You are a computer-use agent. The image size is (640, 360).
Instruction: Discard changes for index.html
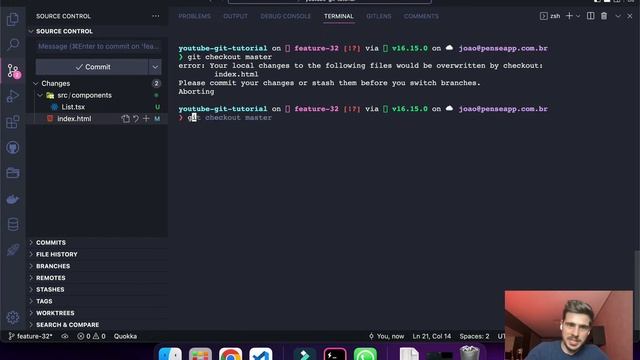point(136,119)
